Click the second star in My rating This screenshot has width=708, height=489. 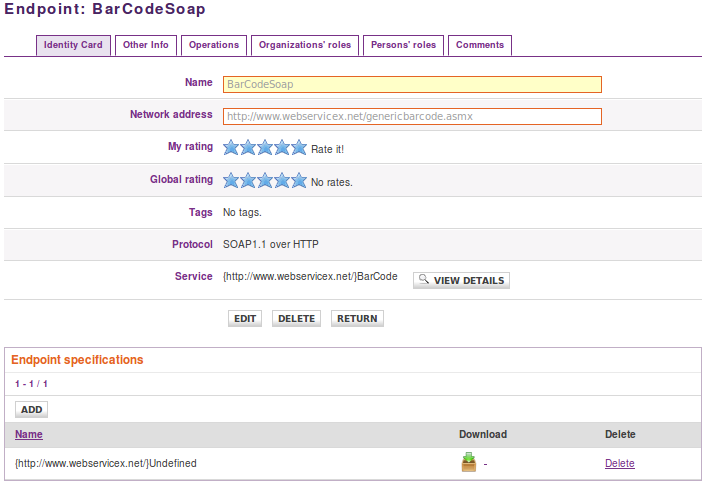coord(248,148)
